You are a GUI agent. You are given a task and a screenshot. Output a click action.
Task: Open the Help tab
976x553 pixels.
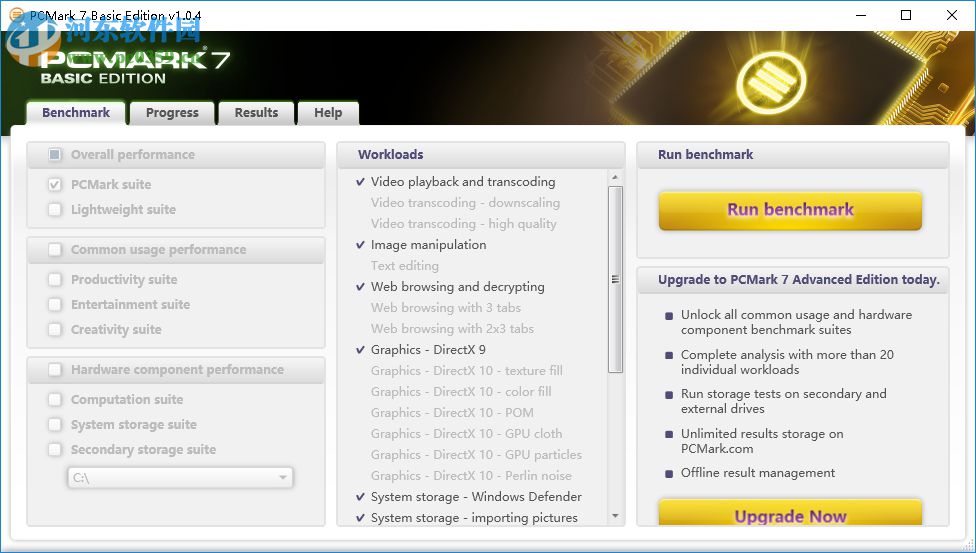tap(328, 113)
